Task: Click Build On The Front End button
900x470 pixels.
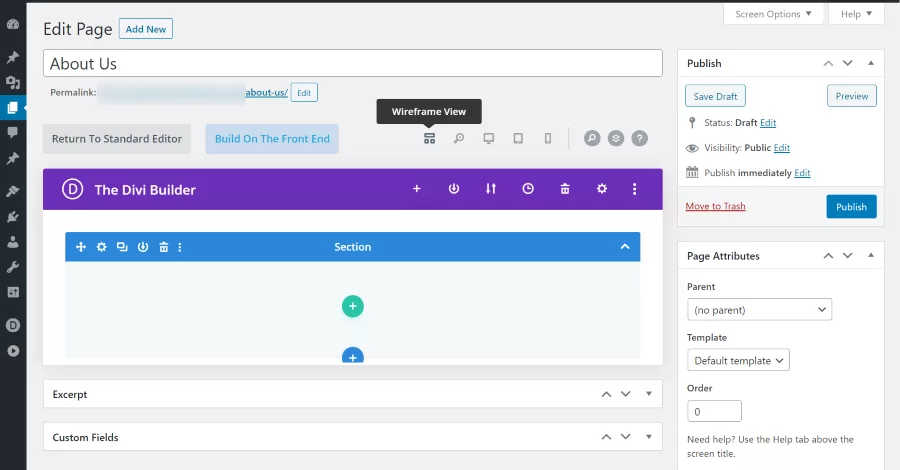Action: [x=272, y=139]
